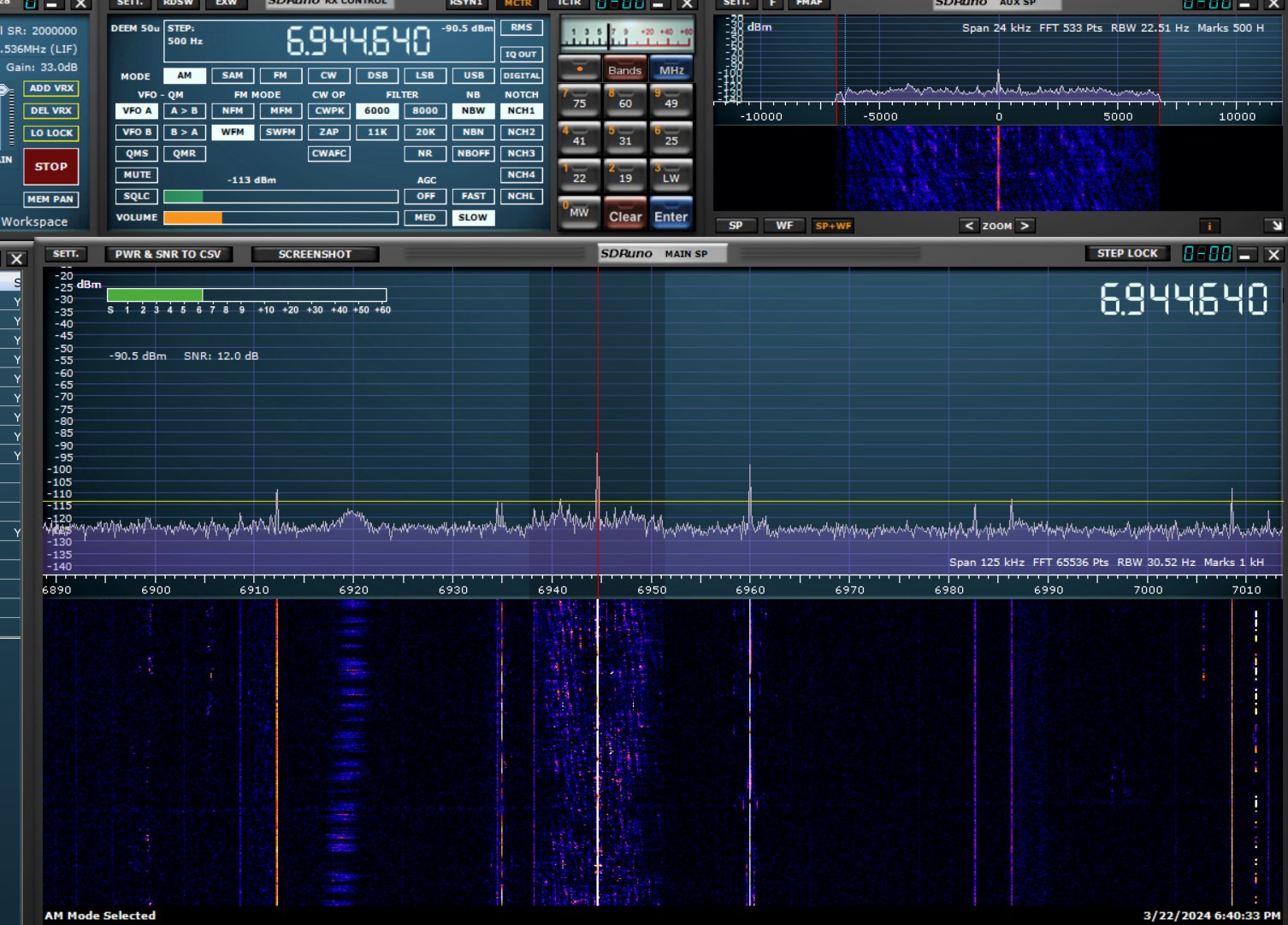Select VFO A
Viewport: 1288px width, 925px height.
137,110
